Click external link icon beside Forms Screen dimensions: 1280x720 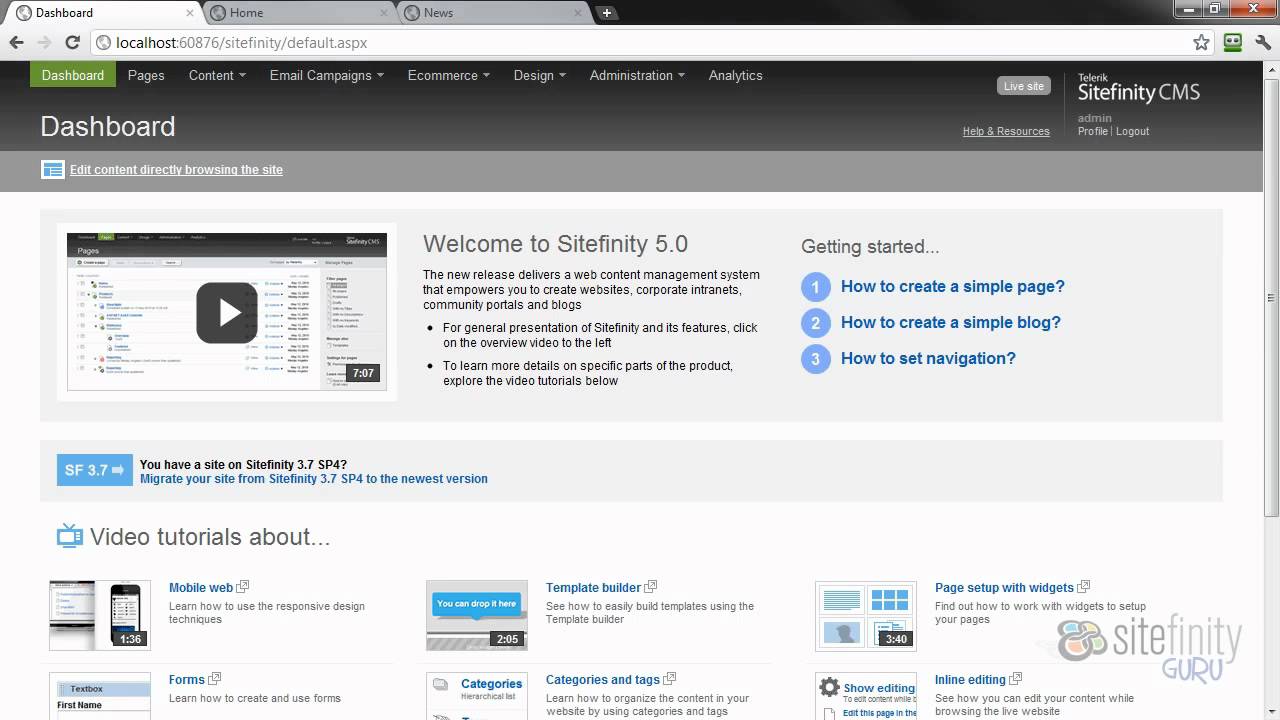pos(214,679)
